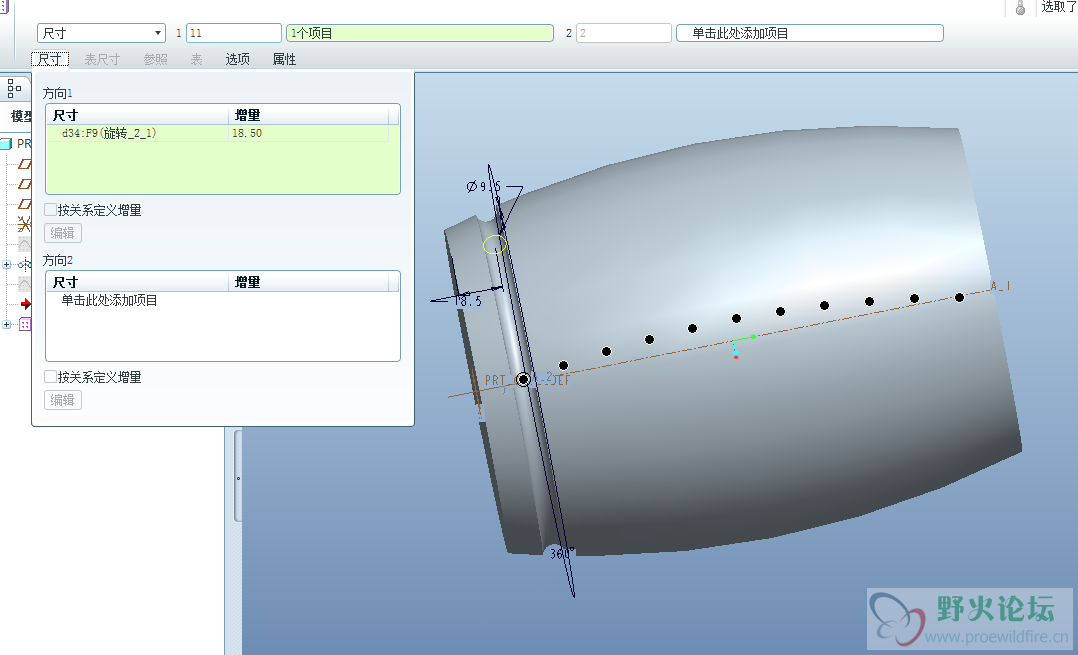
Task: Click the top 单击此处添加项目 collector
Action: [810, 33]
